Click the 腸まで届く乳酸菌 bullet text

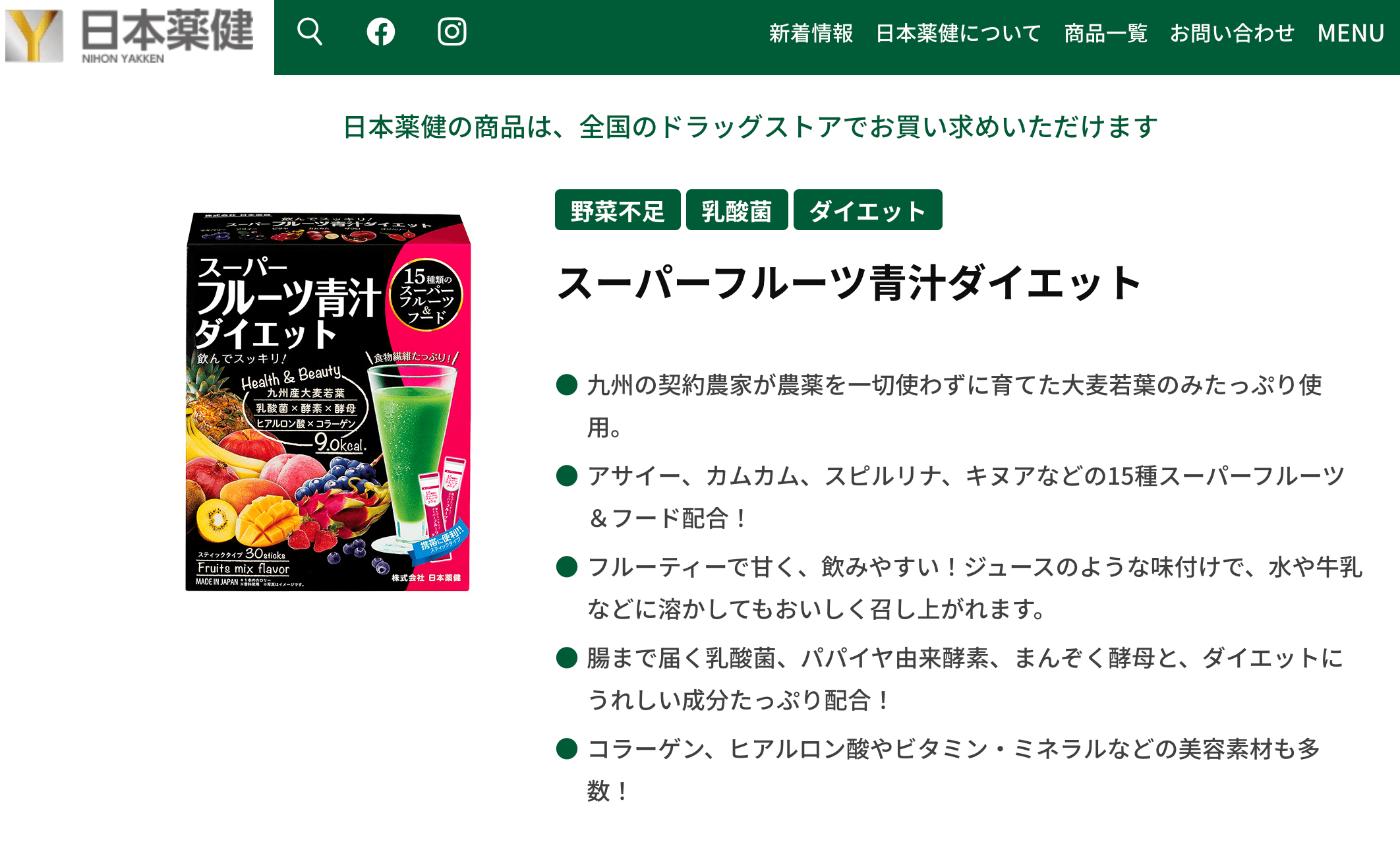tap(965, 679)
